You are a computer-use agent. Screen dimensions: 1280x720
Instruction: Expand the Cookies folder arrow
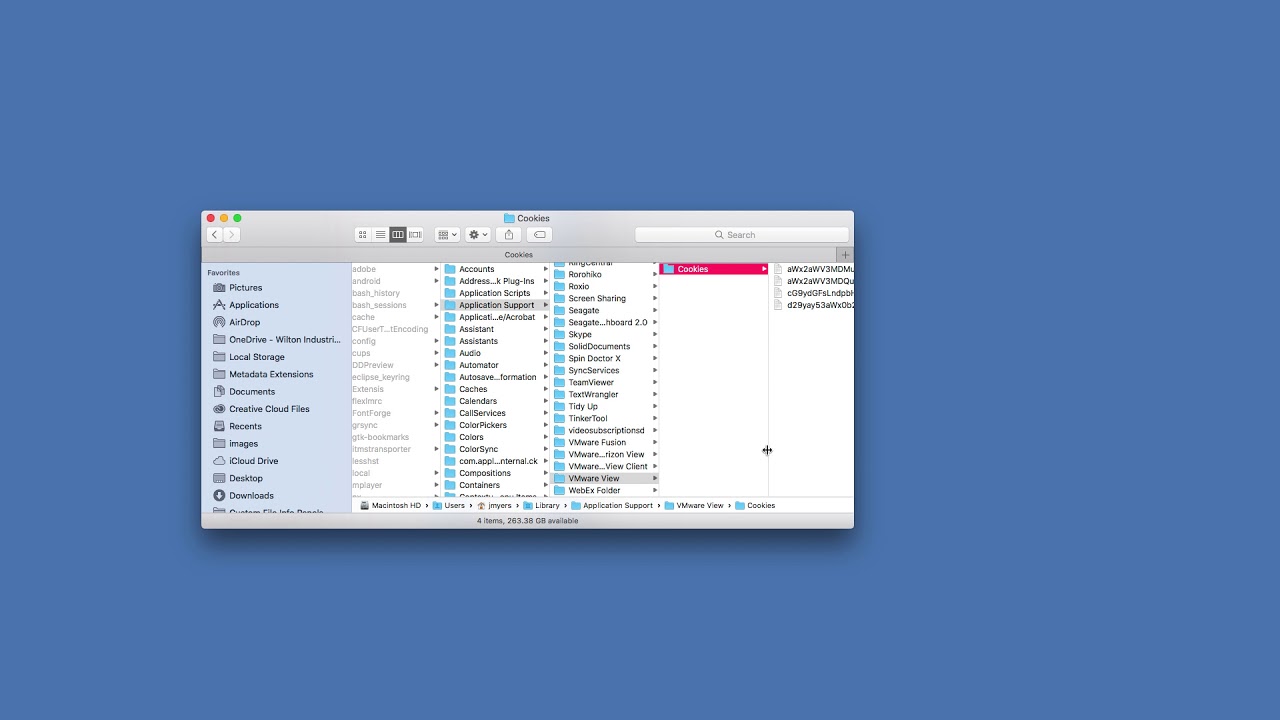[x=764, y=269]
